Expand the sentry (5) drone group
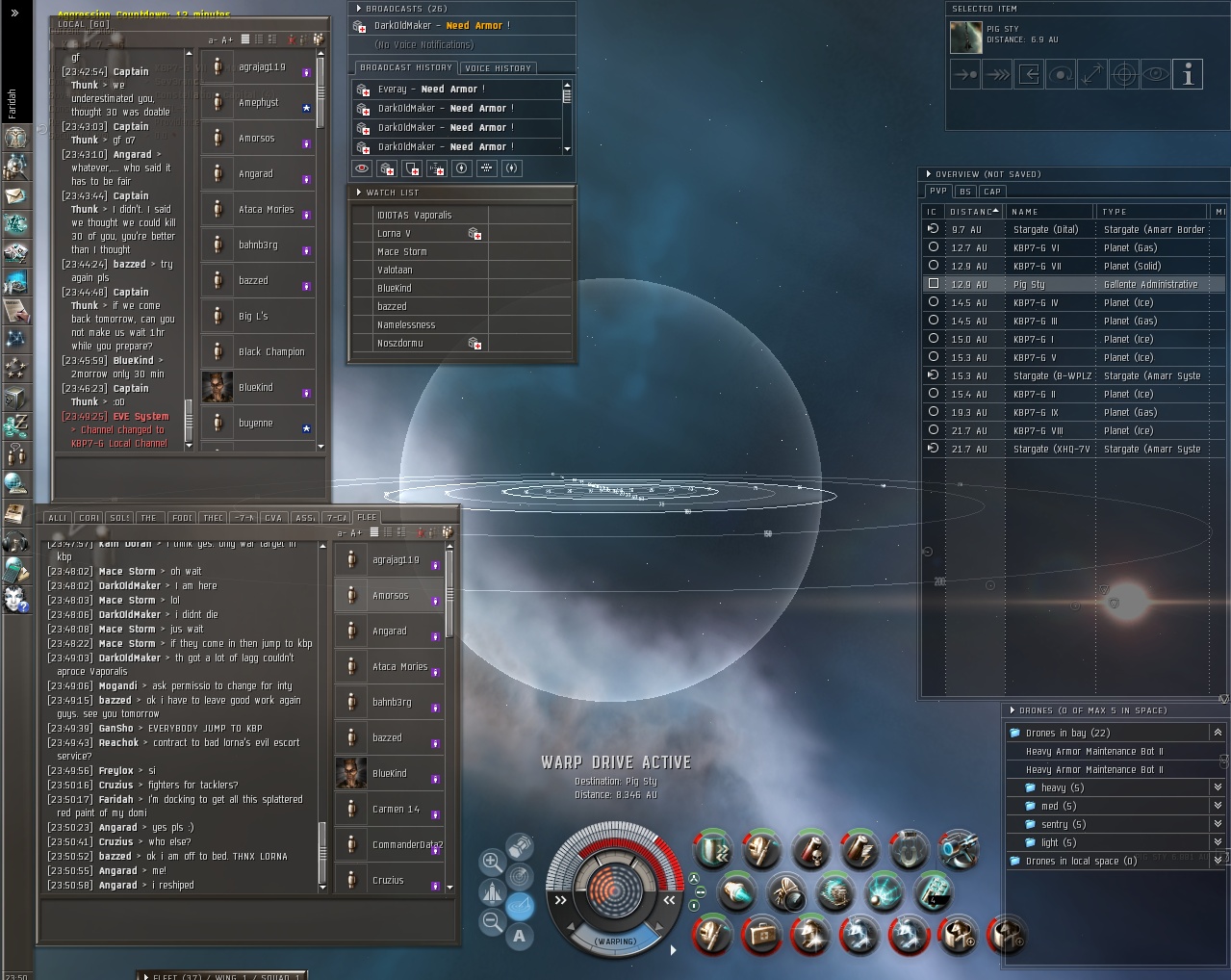 pyautogui.click(x=1218, y=824)
